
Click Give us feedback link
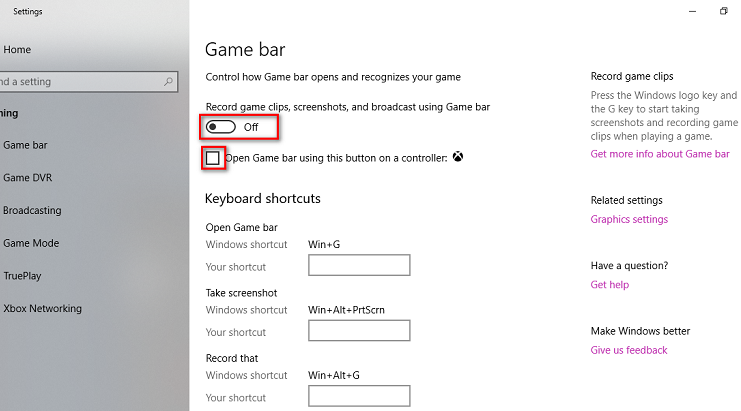pyautogui.click(x=629, y=350)
